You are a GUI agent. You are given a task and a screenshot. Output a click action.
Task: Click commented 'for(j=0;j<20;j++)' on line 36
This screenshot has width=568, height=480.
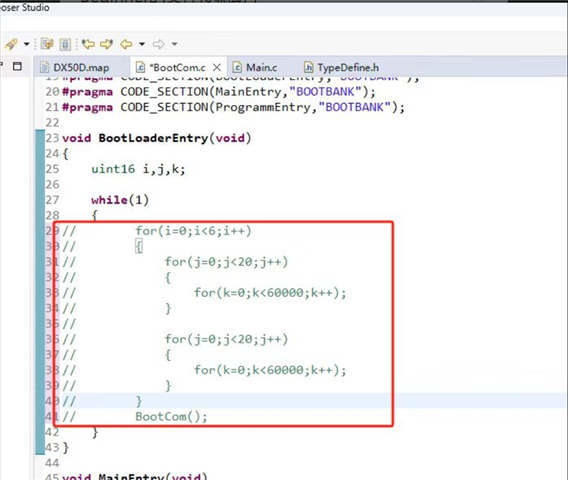(226, 339)
